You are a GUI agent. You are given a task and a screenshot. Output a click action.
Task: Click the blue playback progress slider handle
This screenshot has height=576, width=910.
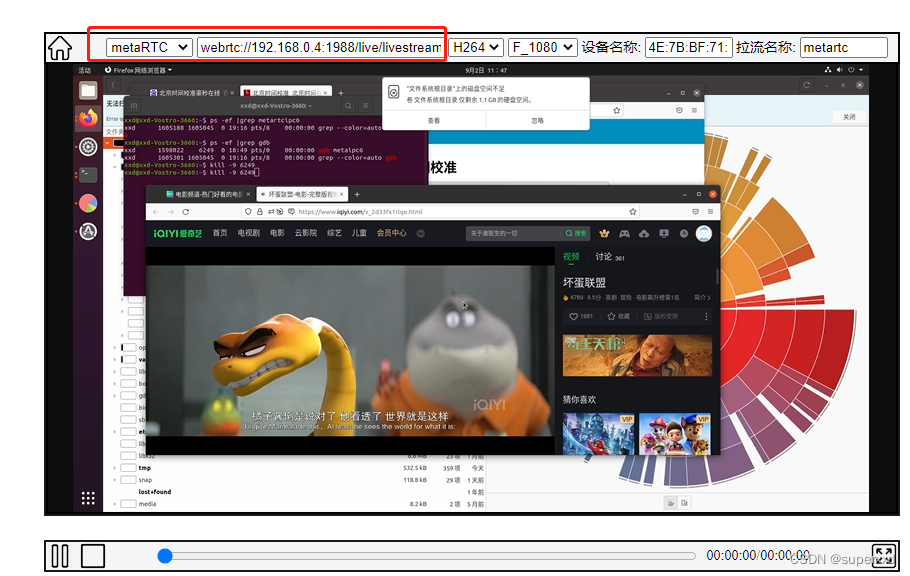[x=165, y=556]
